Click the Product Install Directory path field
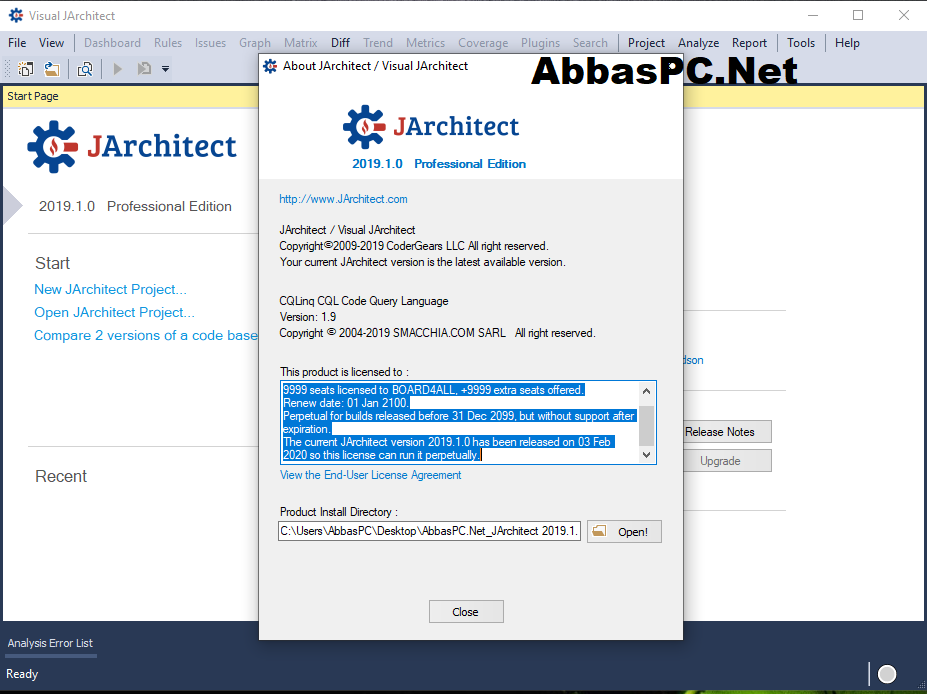The width and height of the screenshot is (927, 694). (430, 531)
